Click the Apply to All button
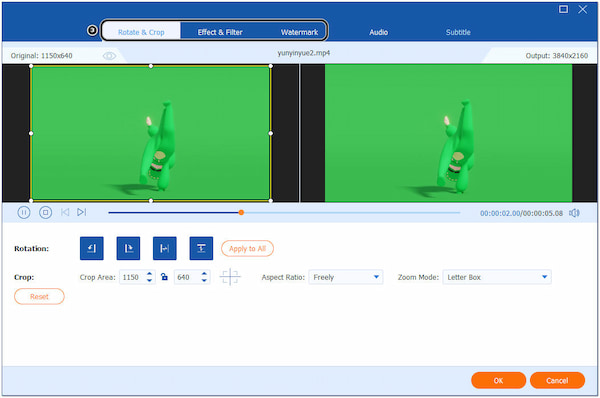The height and width of the screenshot is (398, 600). tap(247, 248)
